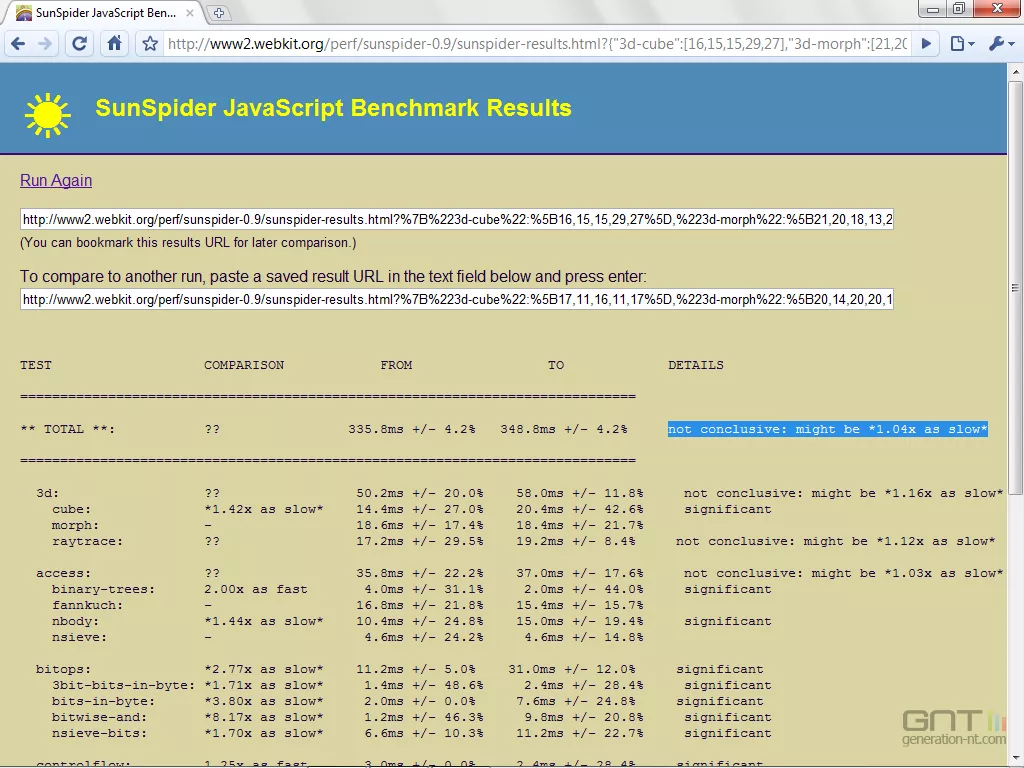Click the ** TOTAL ** row label
The image size is (1024, 768).
click(x=68, y=429)
